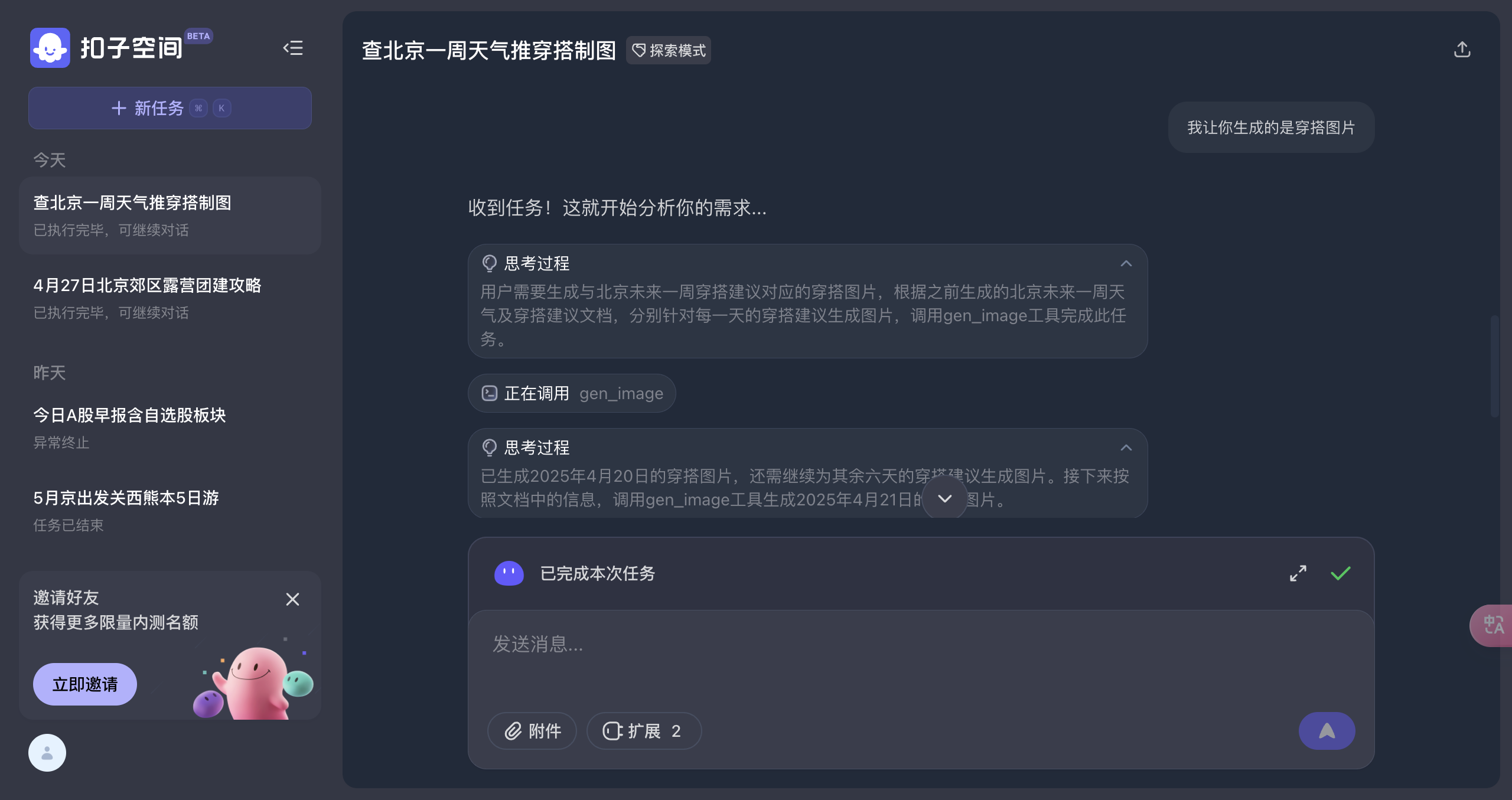Open the translation floating icon
The image size is (1512, 800).
[x=1493, y=625]
